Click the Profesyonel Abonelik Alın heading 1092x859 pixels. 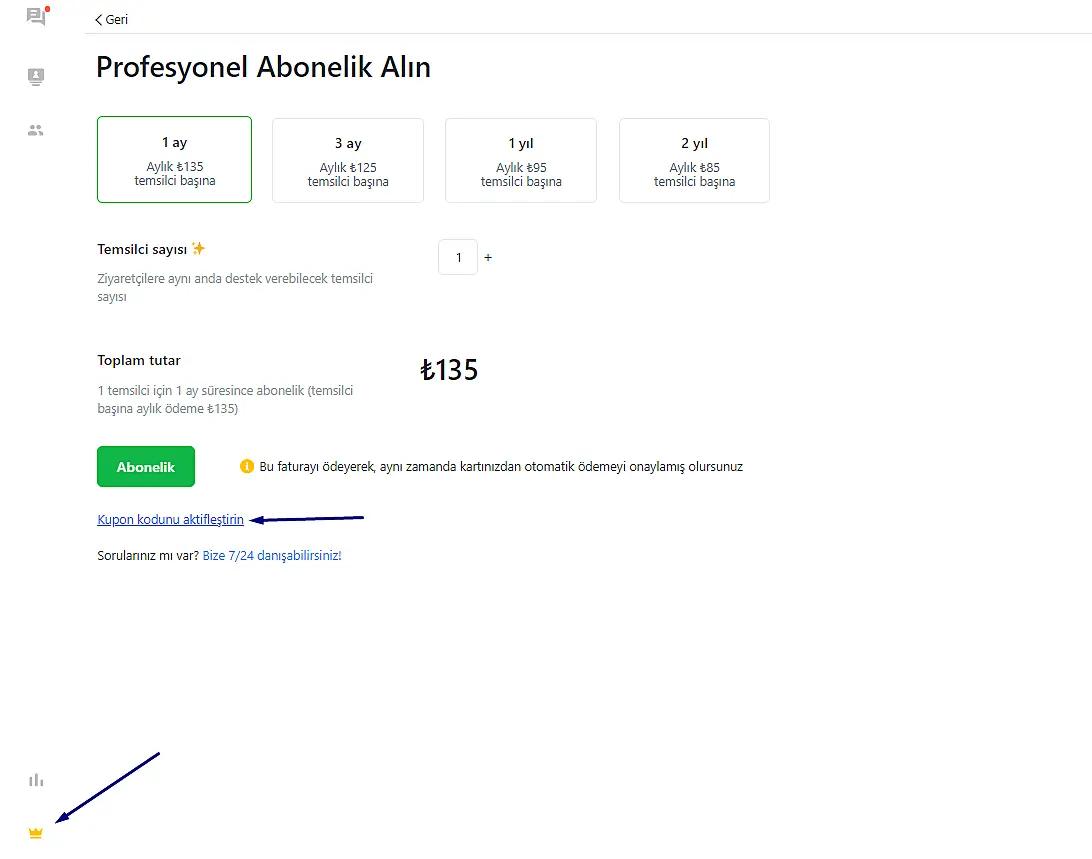[x=263, y=68]
